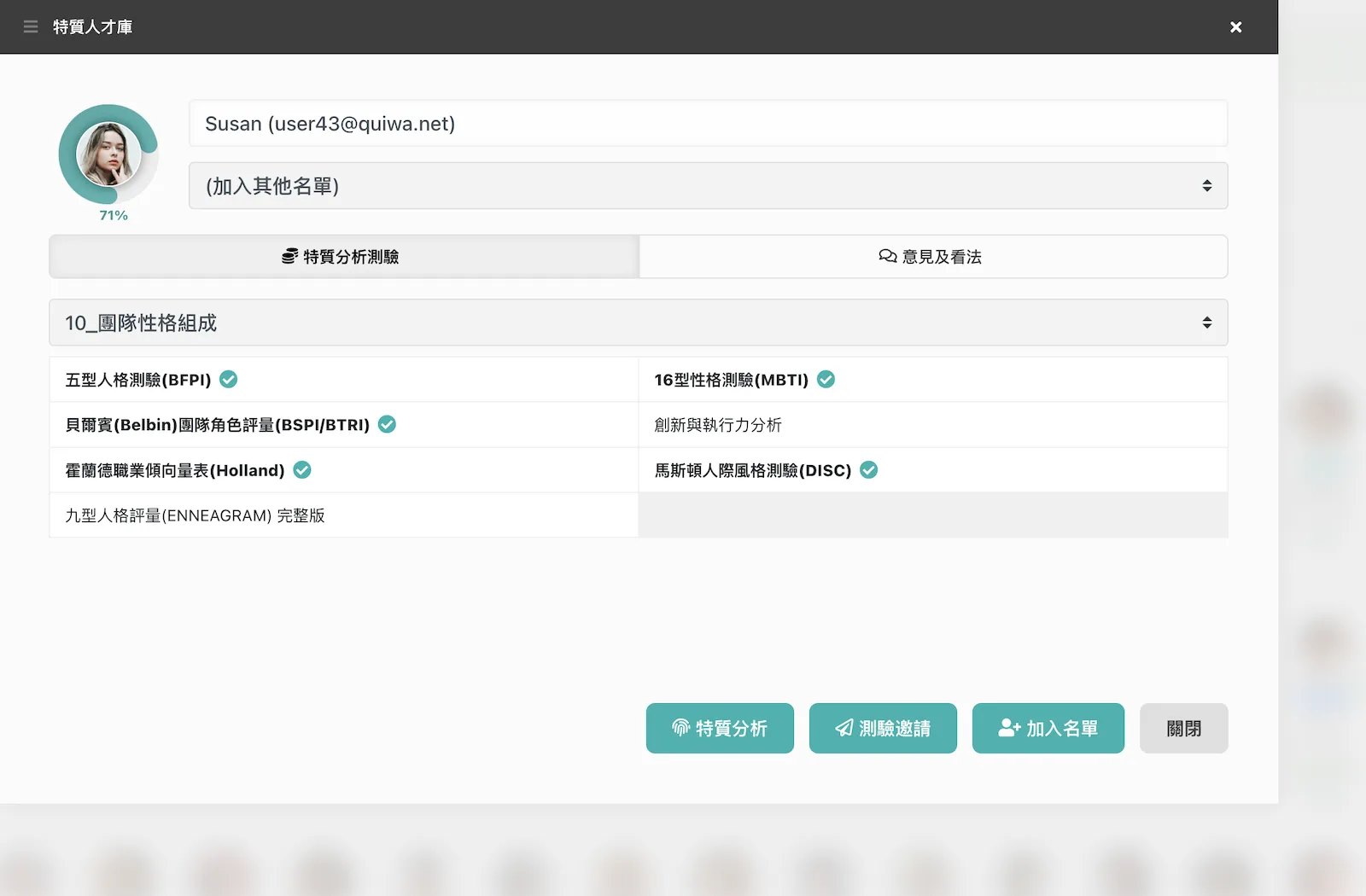Expand the 10_團隊性格組成 dropdown
1366x896 pixels.
click(x=639, y=323)
